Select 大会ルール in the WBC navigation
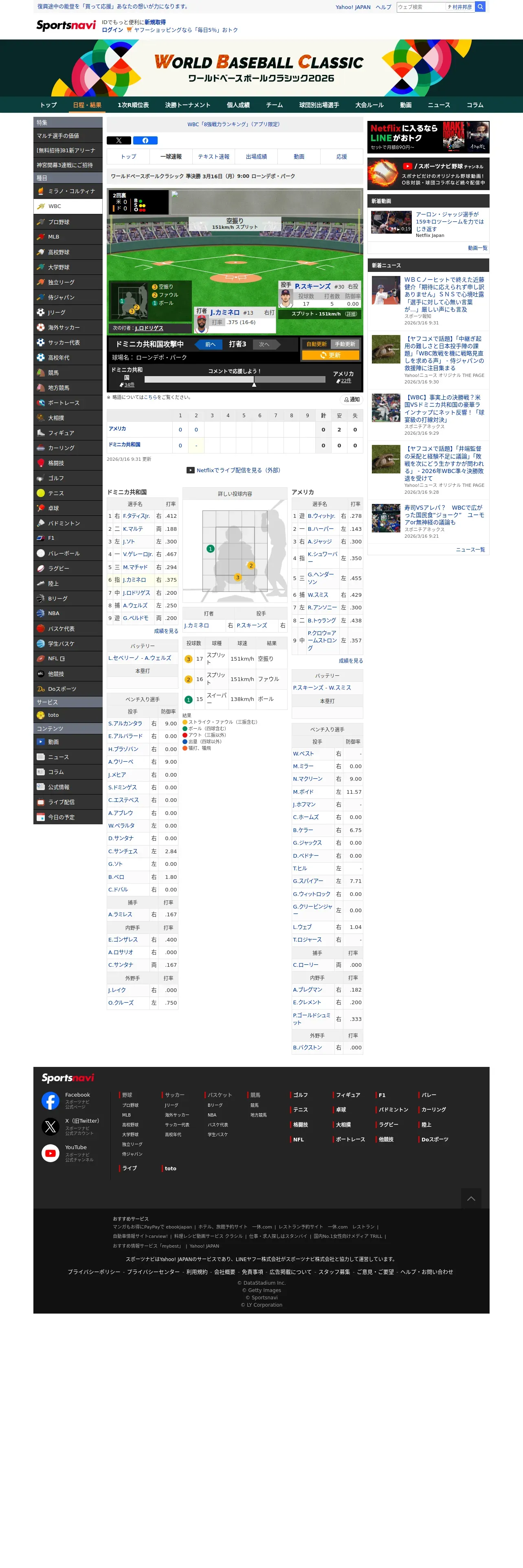 click(369, 105)
